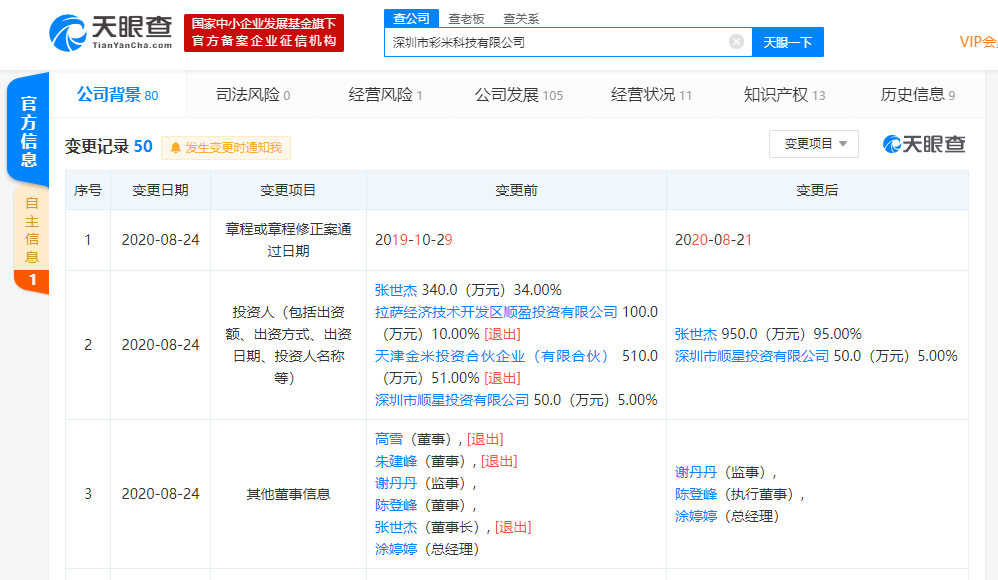
Task: Switch to 查关系 search tab
Action: pos(521,18)
